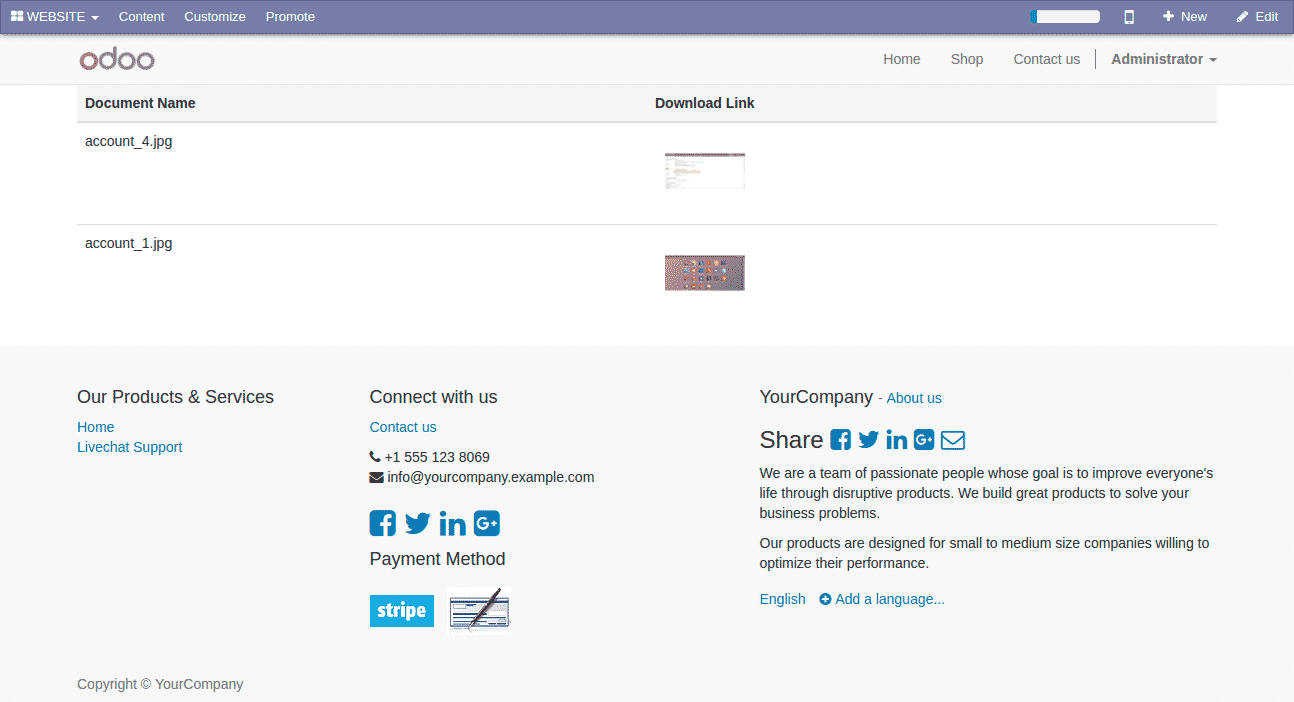Expand the Administrator user dropdown

[x=1164, y=59]
